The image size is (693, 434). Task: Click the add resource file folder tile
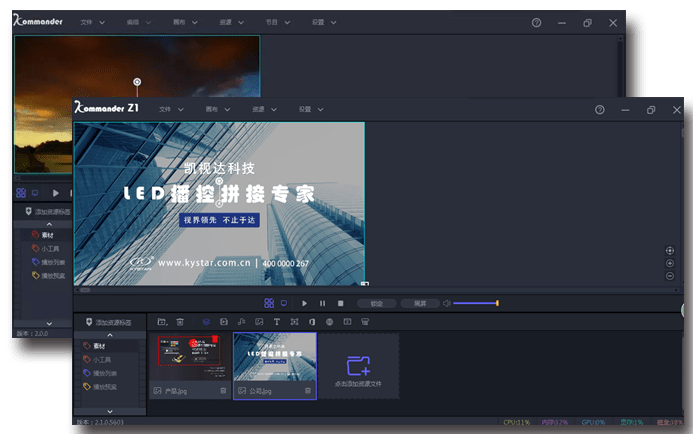pos(358,367)
